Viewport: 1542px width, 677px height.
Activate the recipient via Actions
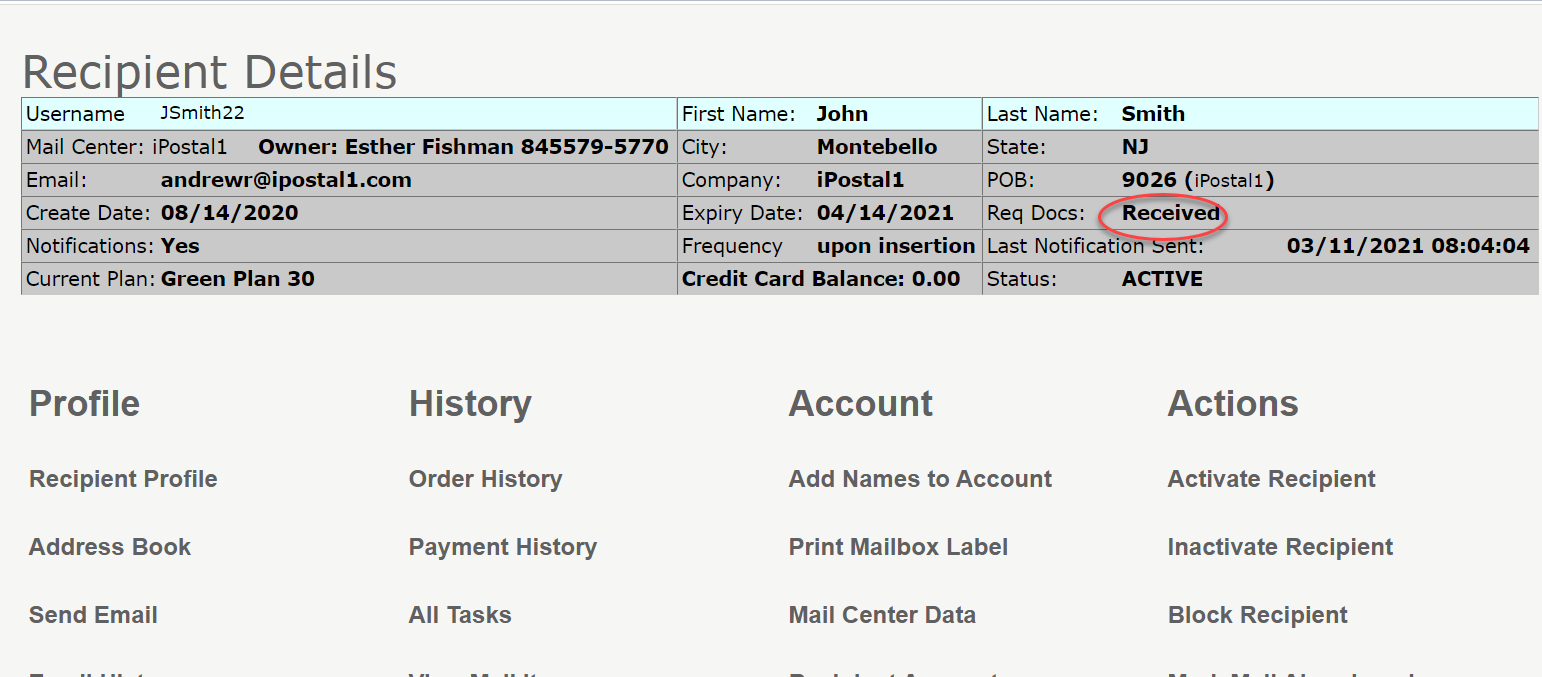(x=1270, y=478)
